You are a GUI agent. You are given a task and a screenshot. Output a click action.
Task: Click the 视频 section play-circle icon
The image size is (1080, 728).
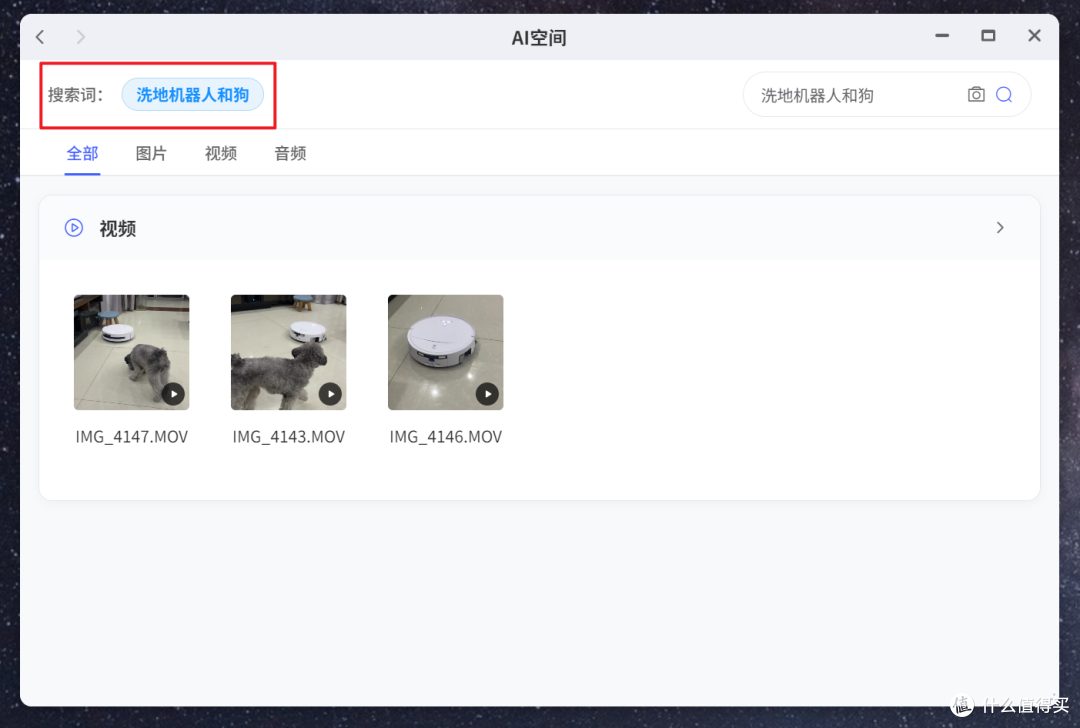click(74, 227)
